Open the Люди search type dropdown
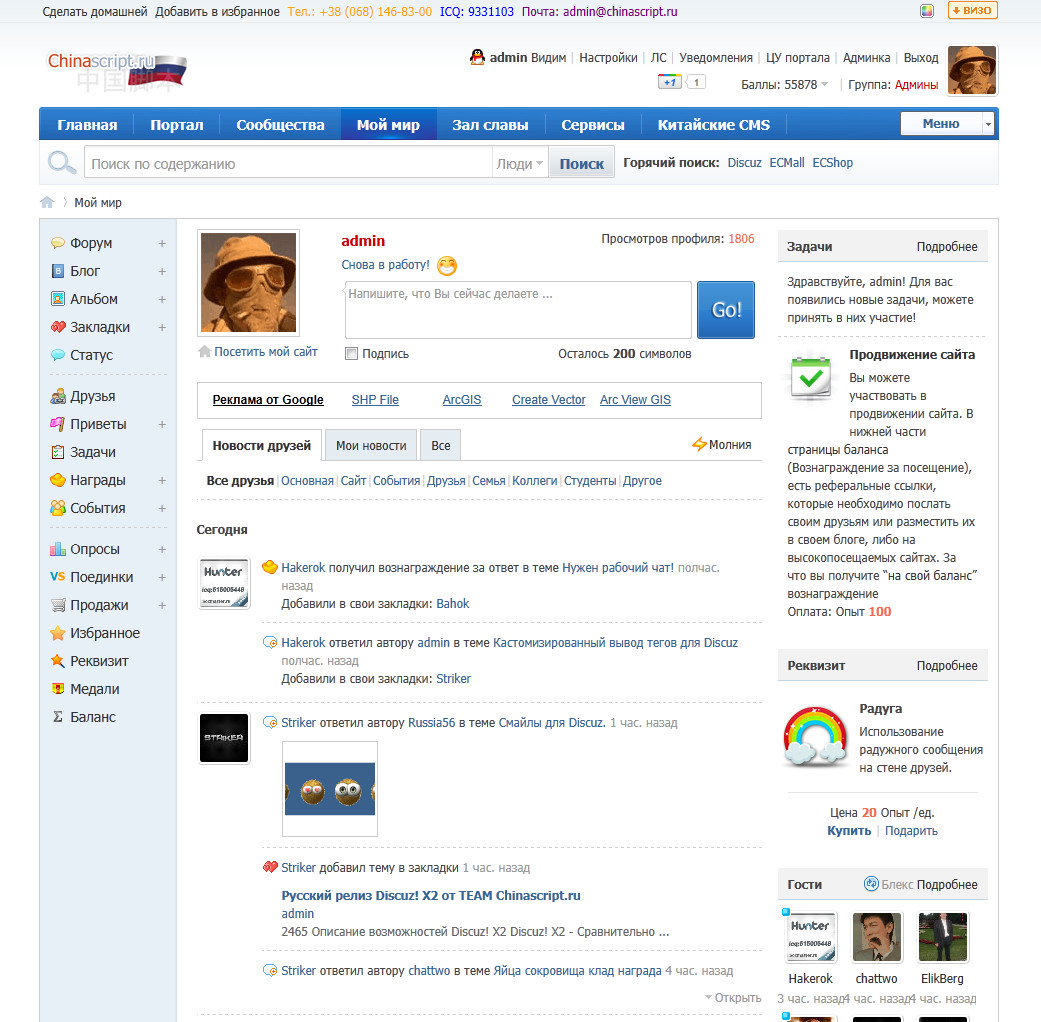 coord(519,163)
